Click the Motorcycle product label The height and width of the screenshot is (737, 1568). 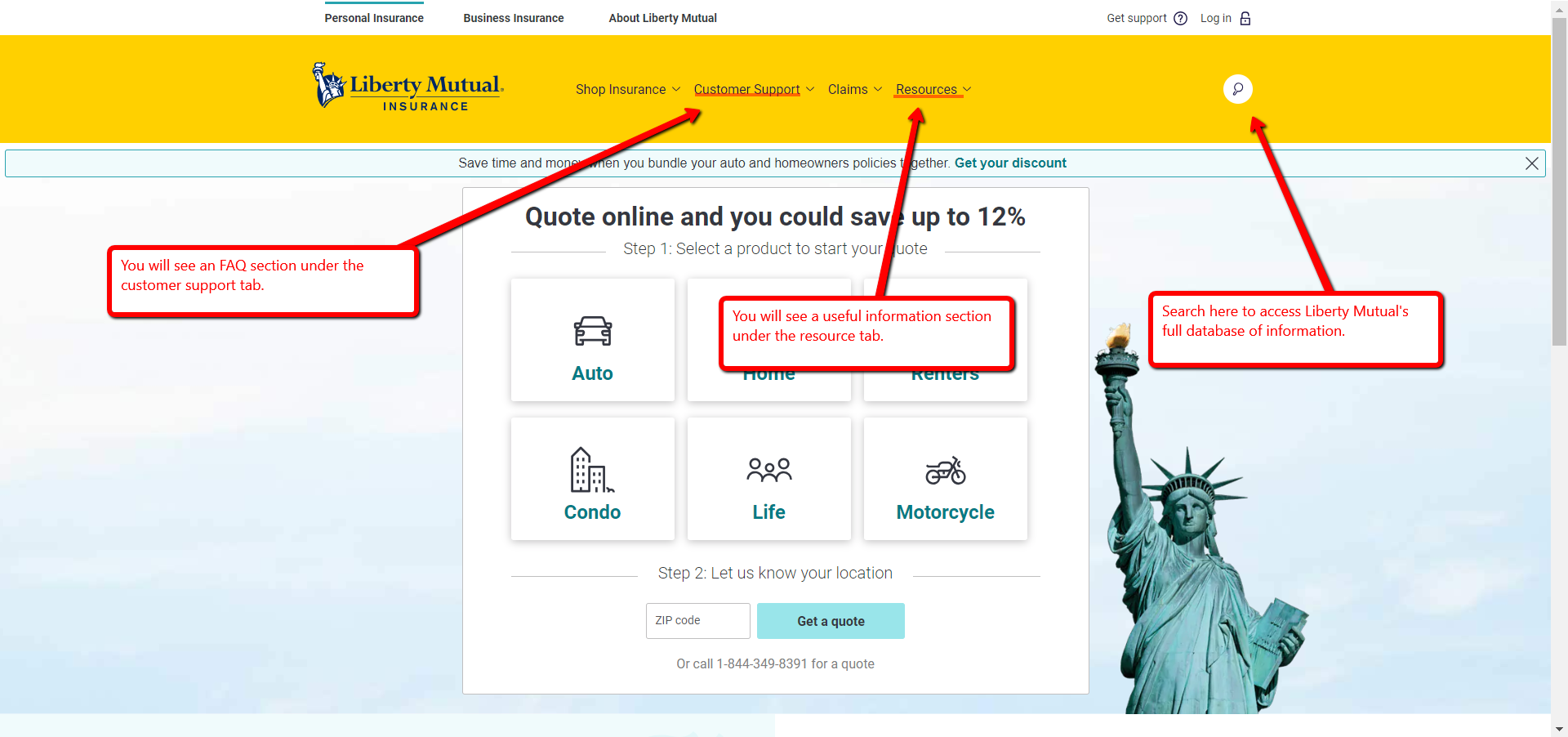[x=946, y=512]
